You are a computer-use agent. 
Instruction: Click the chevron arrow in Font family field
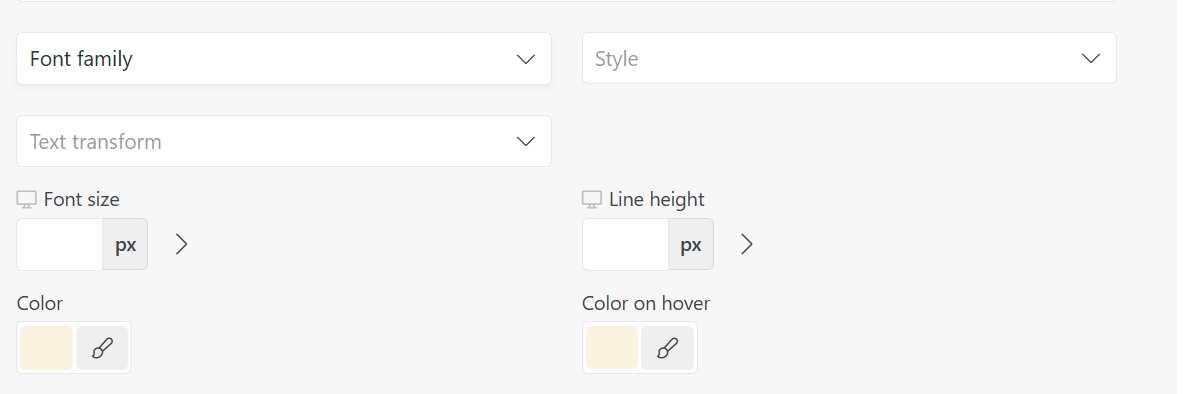coord(526,59)
